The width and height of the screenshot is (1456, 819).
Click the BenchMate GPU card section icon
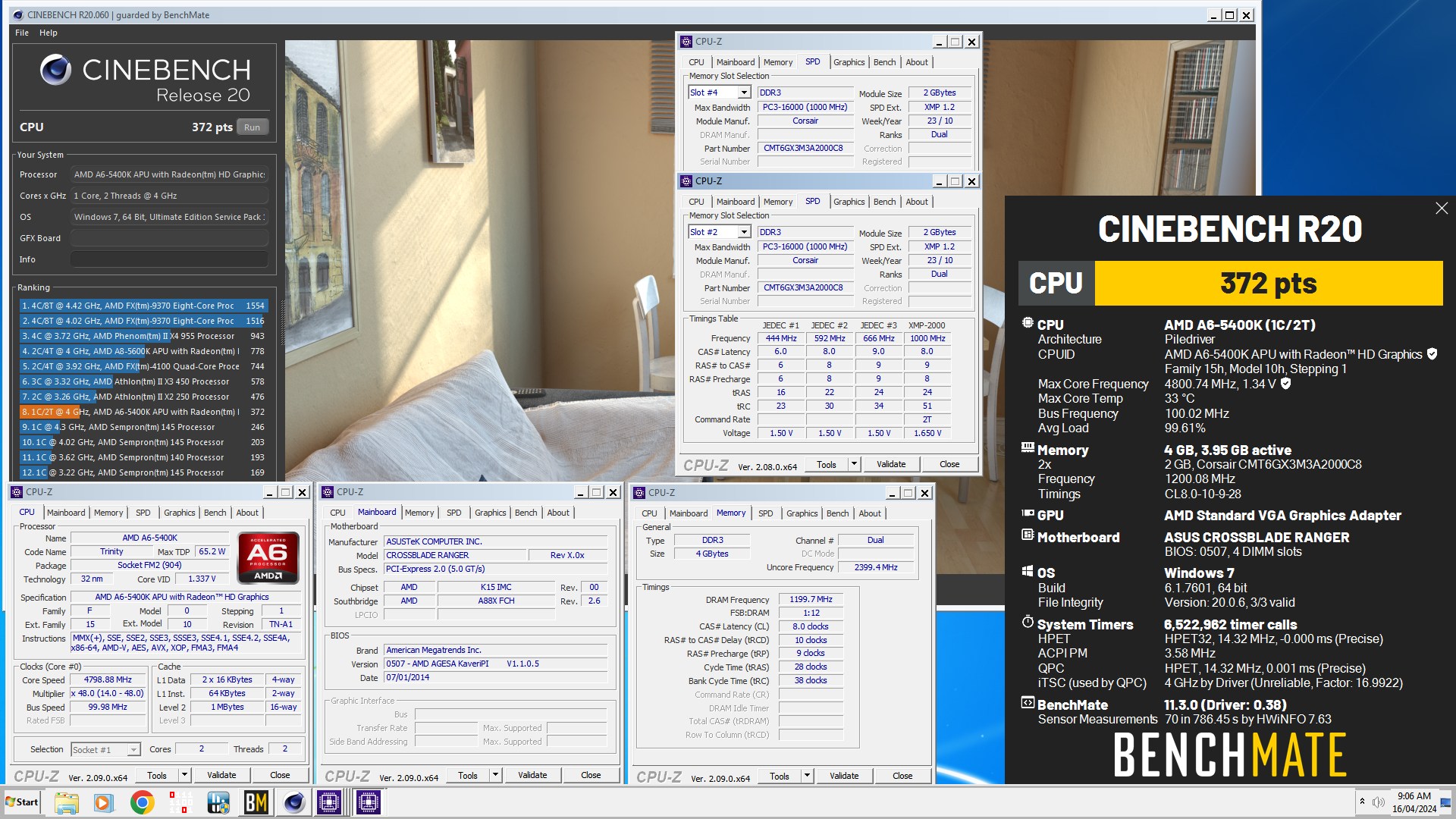(x=1028, y=513)
